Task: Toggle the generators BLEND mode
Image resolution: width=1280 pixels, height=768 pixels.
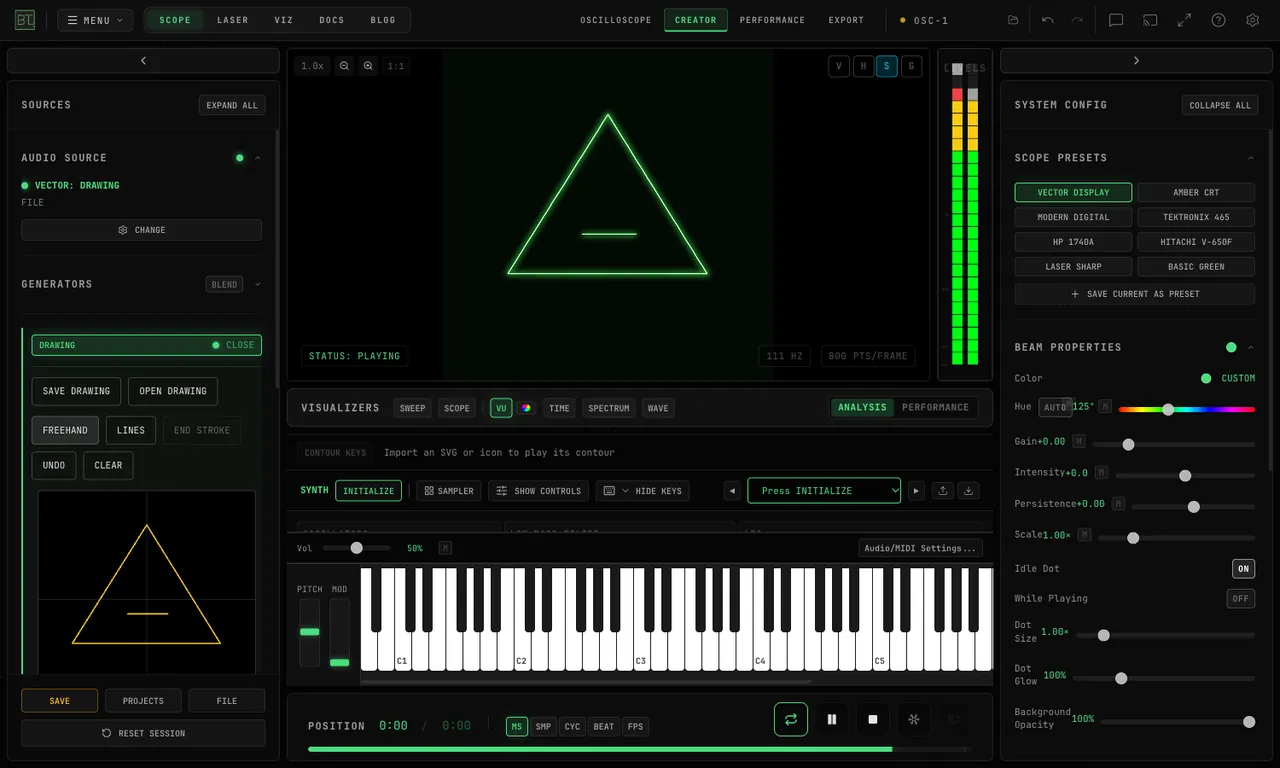Action: click(x=224, y=284)
